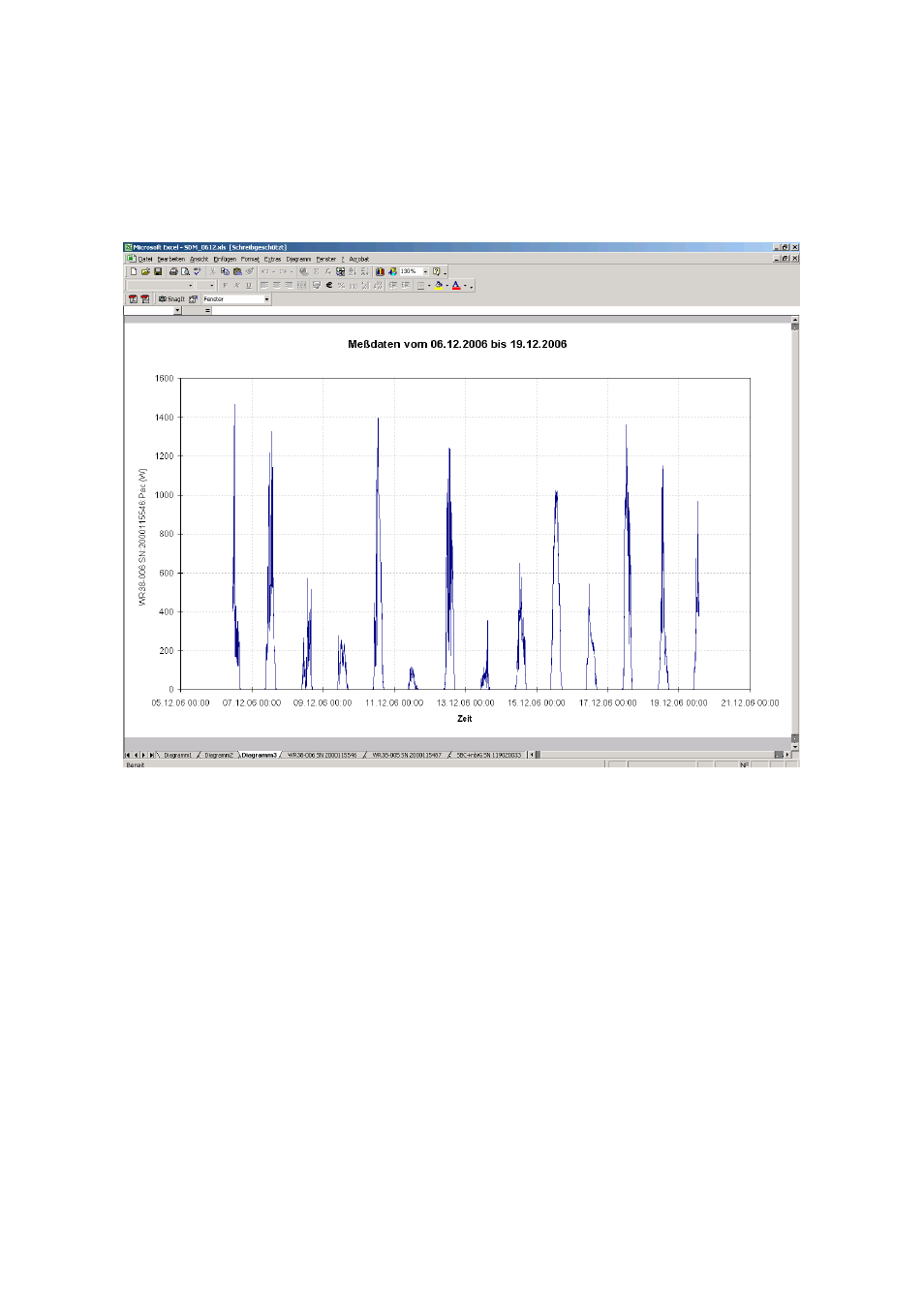Click the Open file folder icon

click(145, 271)
